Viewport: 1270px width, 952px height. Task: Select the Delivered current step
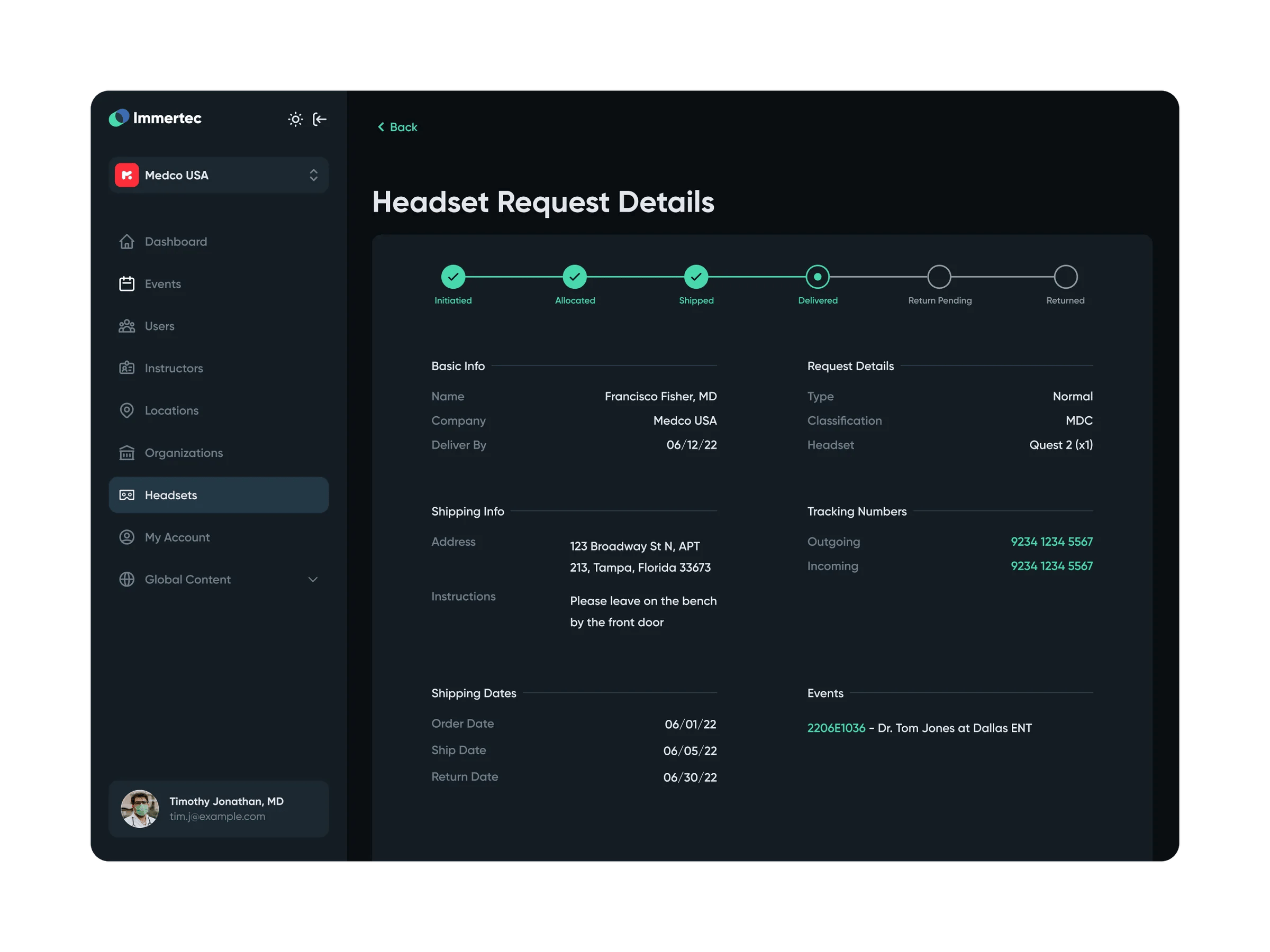click(818, 277)
